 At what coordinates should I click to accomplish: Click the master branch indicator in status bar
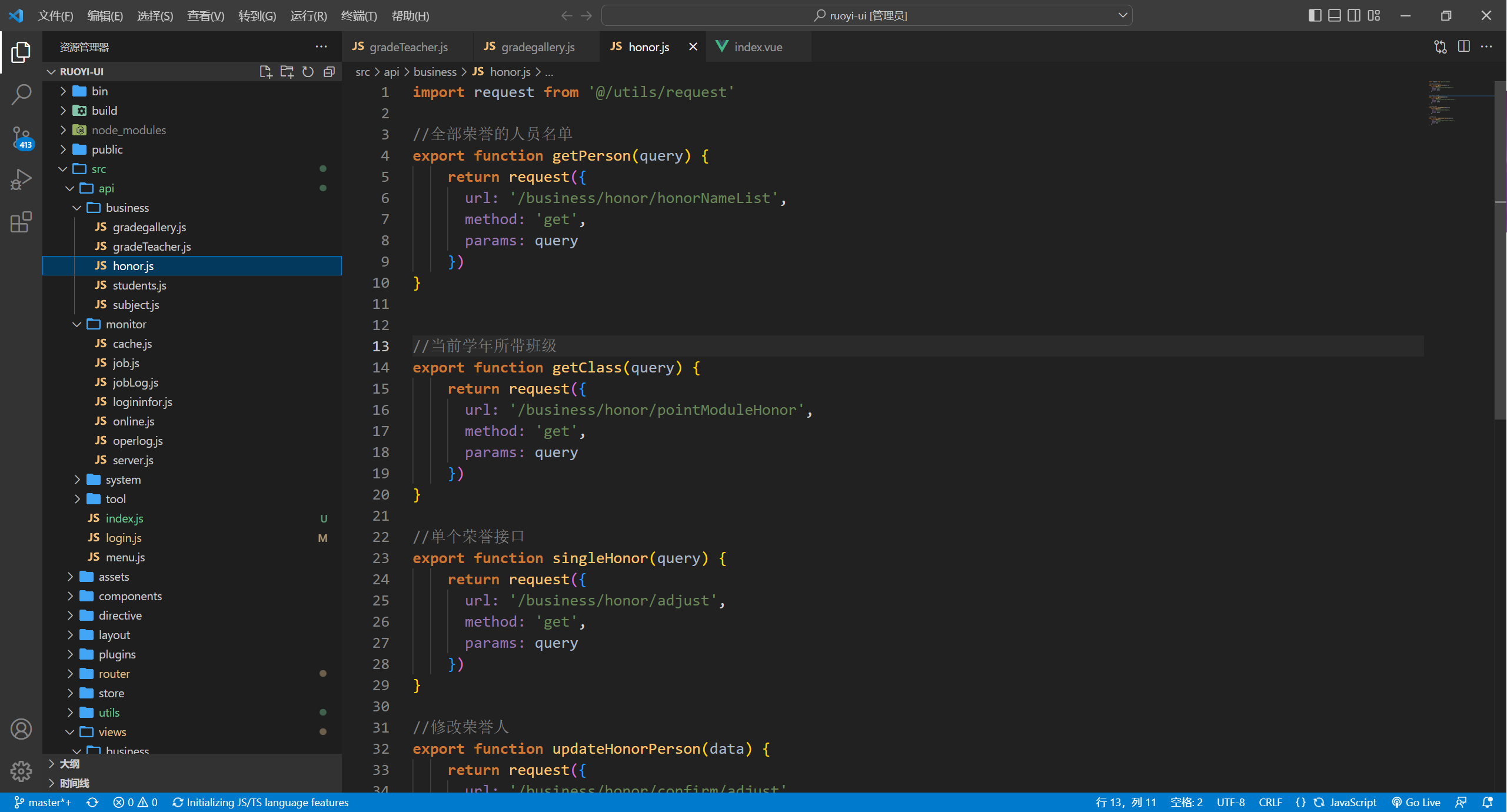pyautogui.click(x=43, y=803)
